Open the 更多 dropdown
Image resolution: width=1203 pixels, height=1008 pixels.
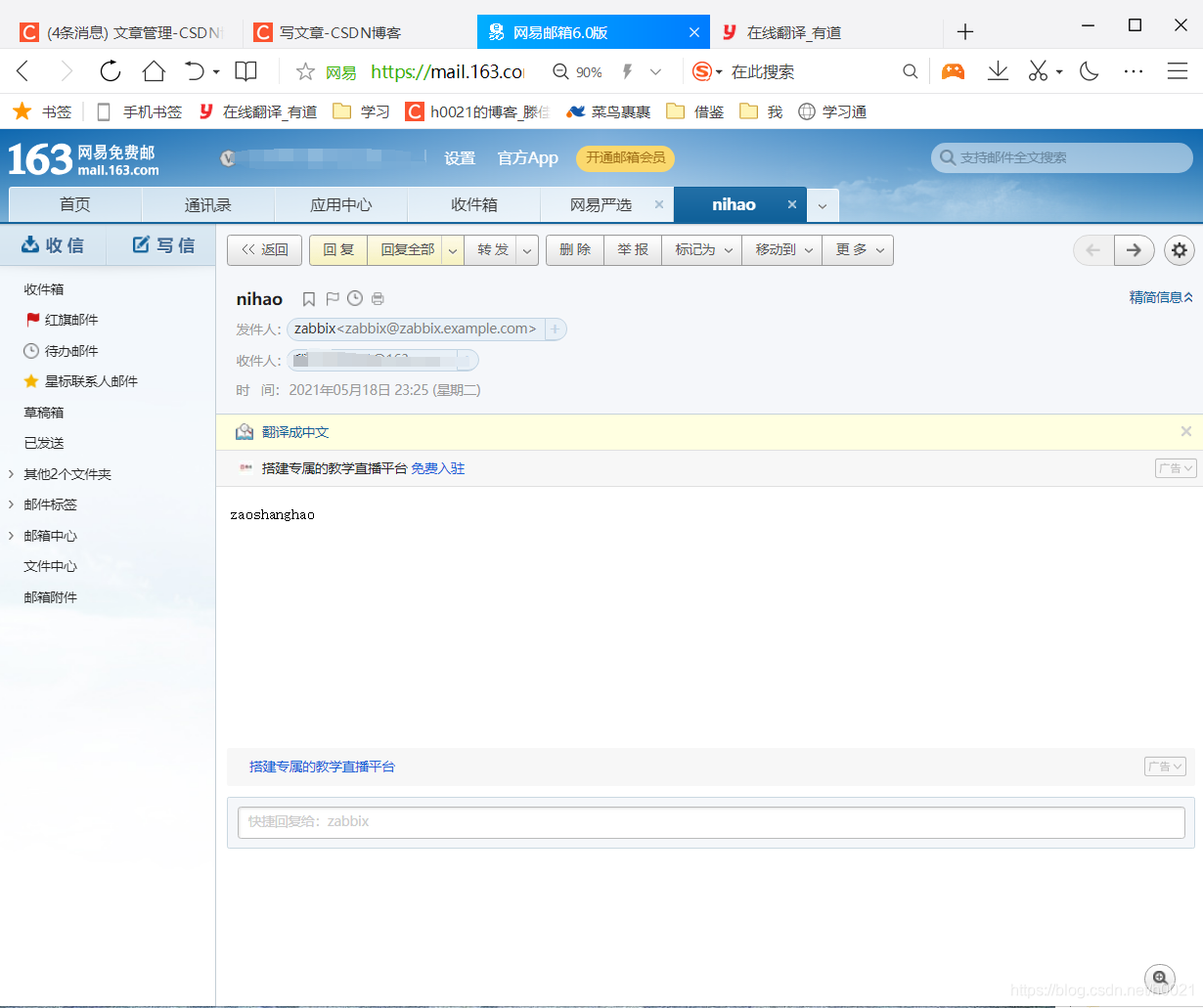click(859, 250)
